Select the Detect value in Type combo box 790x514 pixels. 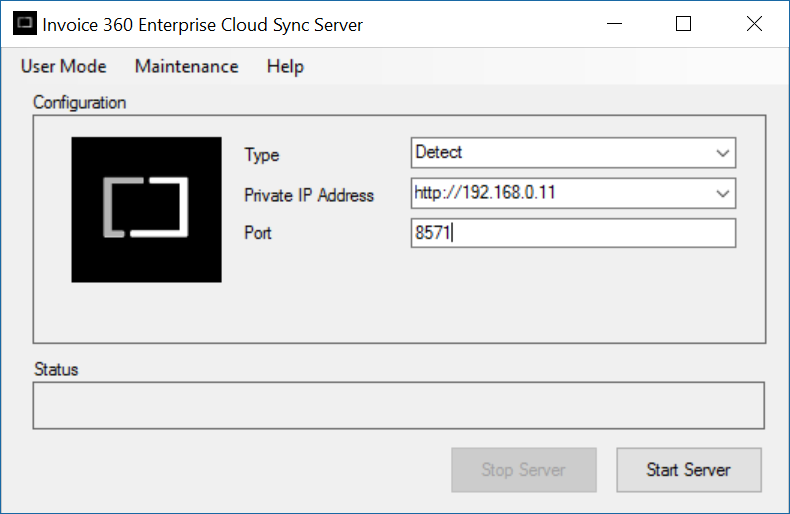562,153
